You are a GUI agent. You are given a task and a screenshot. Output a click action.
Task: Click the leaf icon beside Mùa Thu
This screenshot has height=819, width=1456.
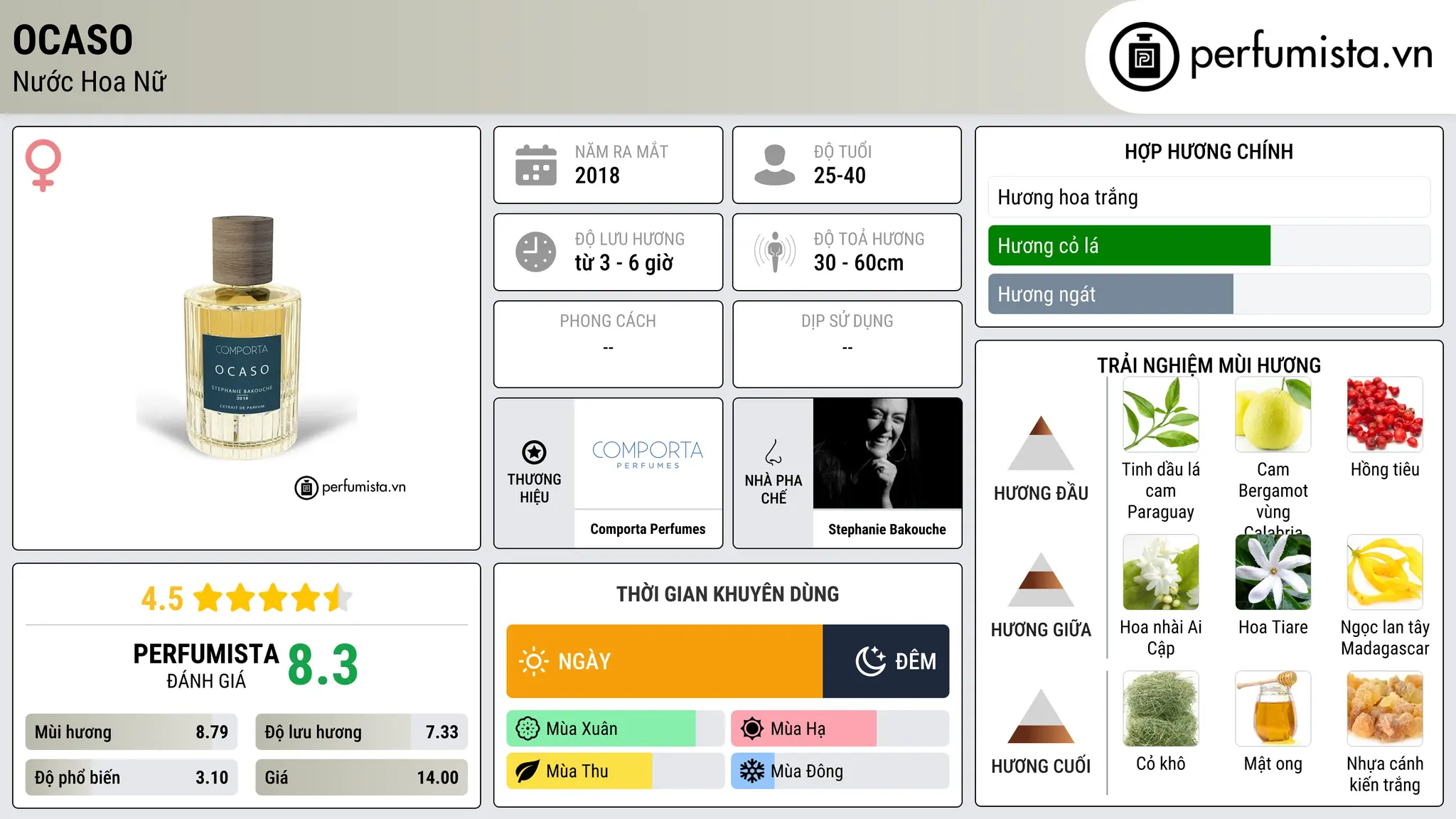528,771
